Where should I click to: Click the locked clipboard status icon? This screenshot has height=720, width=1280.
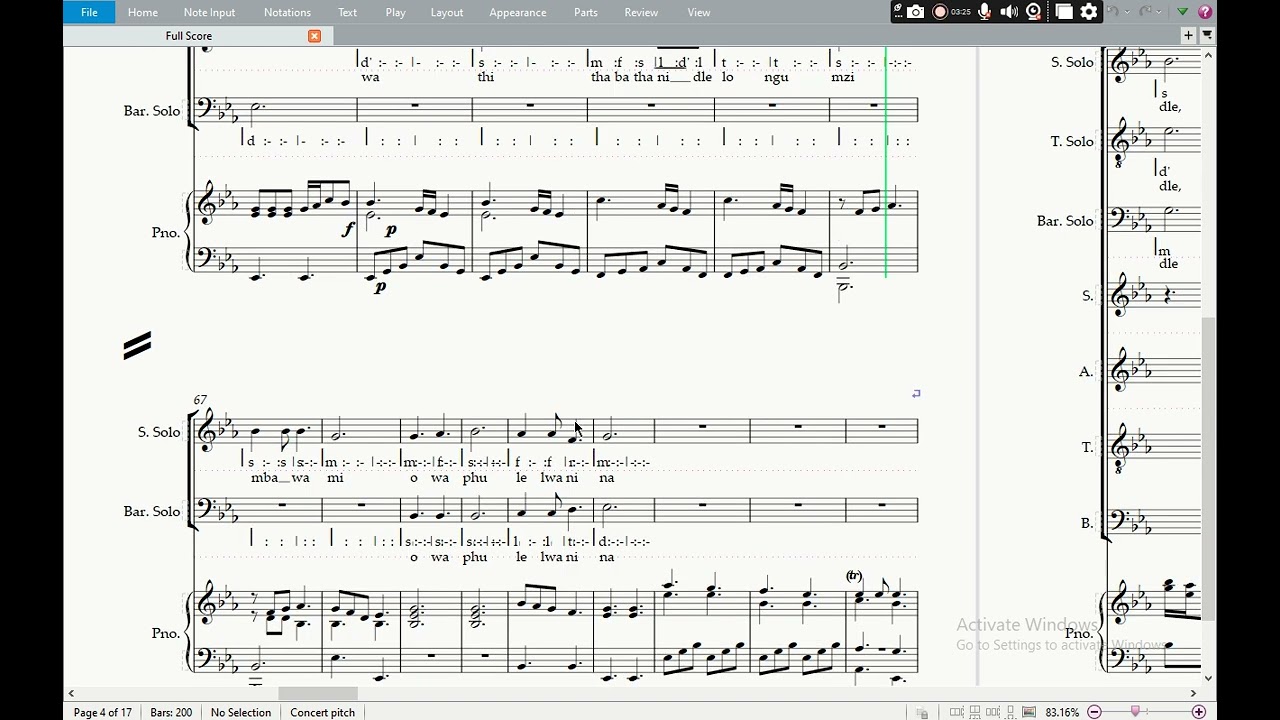coord(922,713)
